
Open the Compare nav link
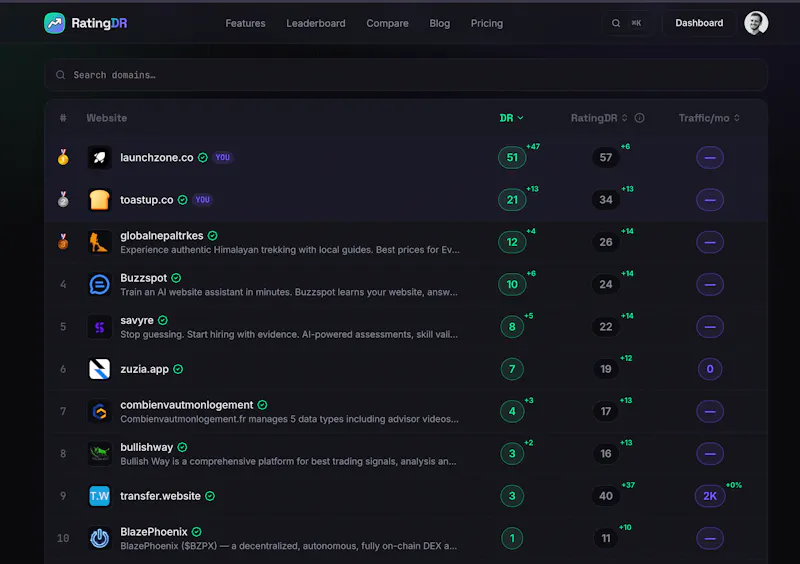[x=387, y=23]
